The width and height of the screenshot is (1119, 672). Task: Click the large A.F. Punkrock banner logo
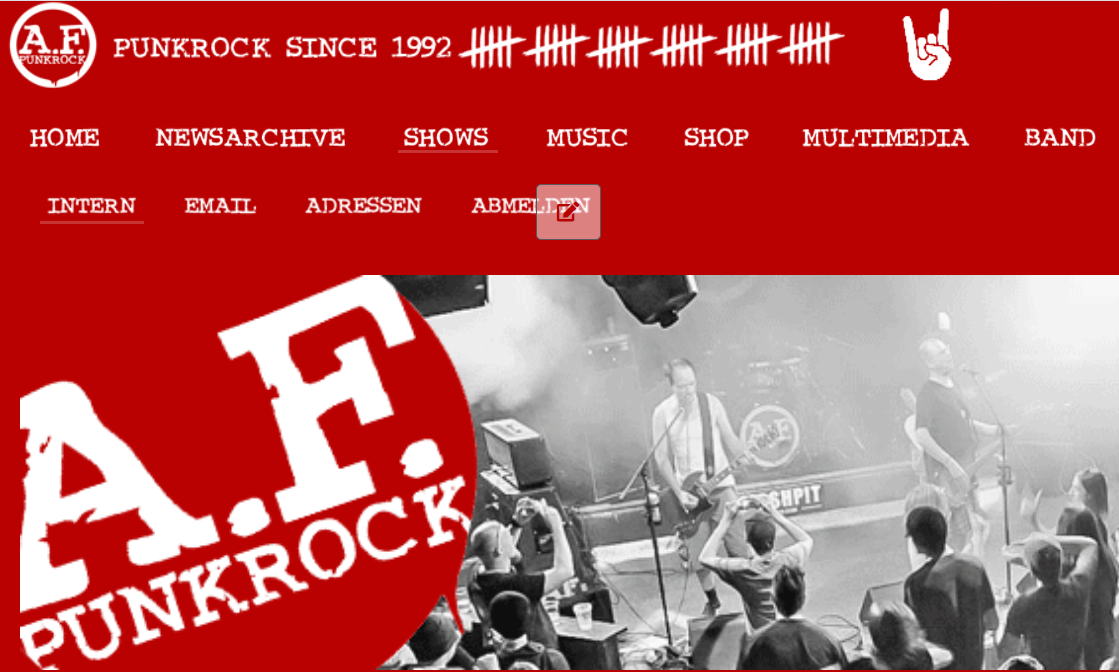[236, 473]
